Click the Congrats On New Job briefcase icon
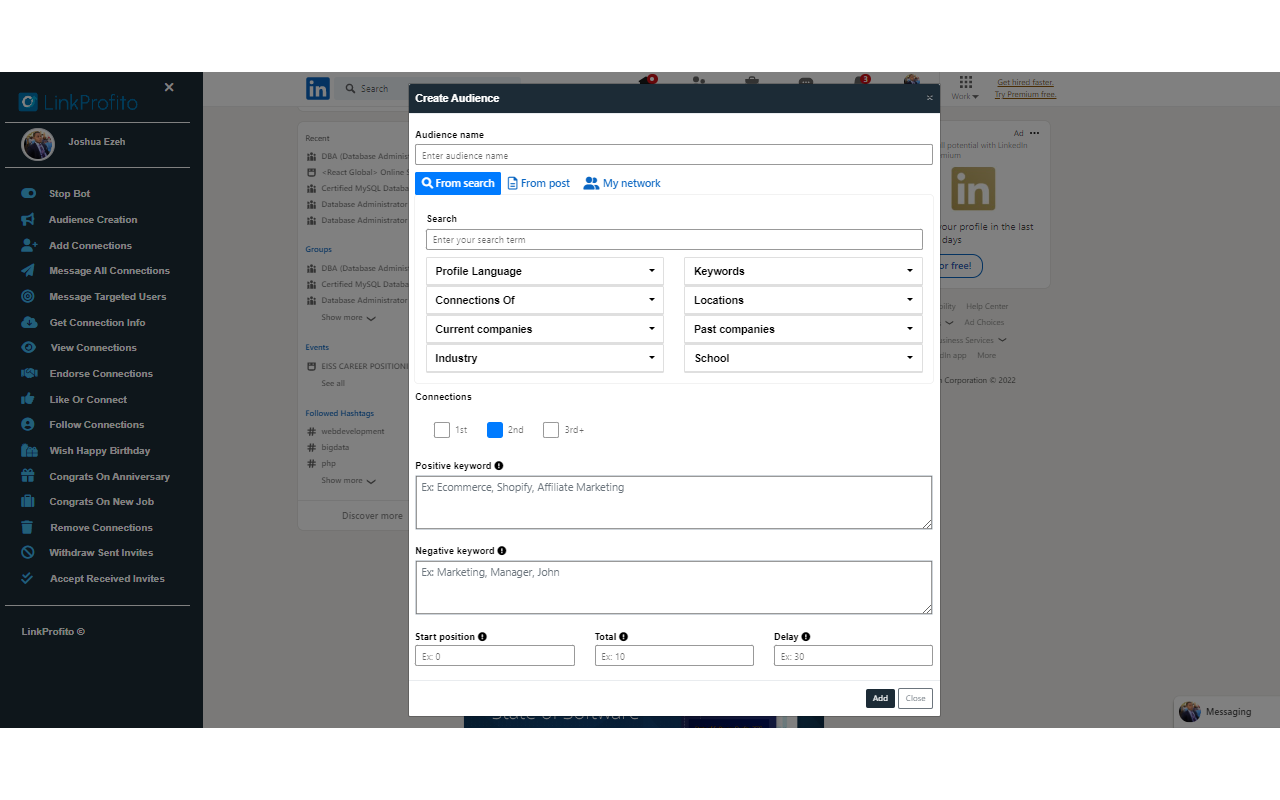Screen dimensions: 1280x800 tap(28, 502)
